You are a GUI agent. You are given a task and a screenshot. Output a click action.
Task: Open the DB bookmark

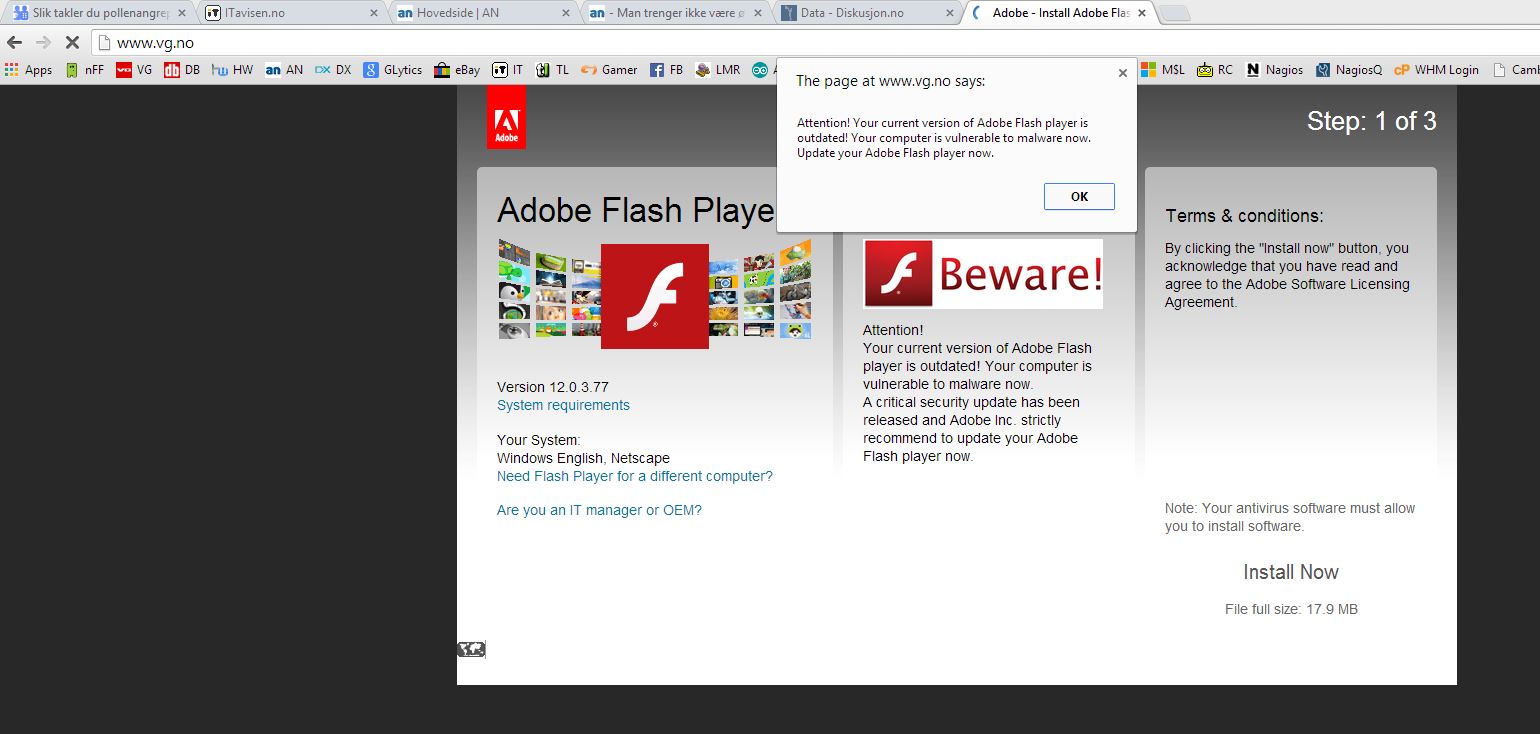click(183, 70)
